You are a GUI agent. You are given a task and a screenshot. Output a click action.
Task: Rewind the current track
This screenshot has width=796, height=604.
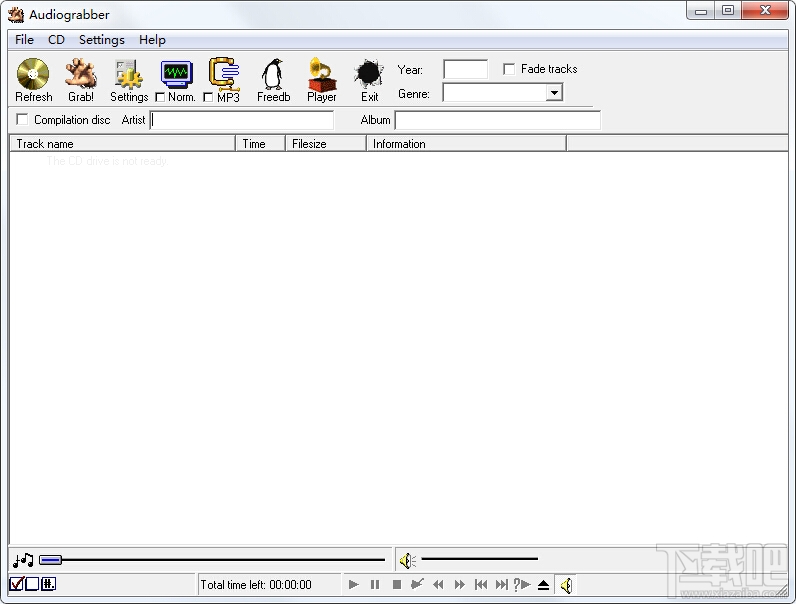[438, 585]
